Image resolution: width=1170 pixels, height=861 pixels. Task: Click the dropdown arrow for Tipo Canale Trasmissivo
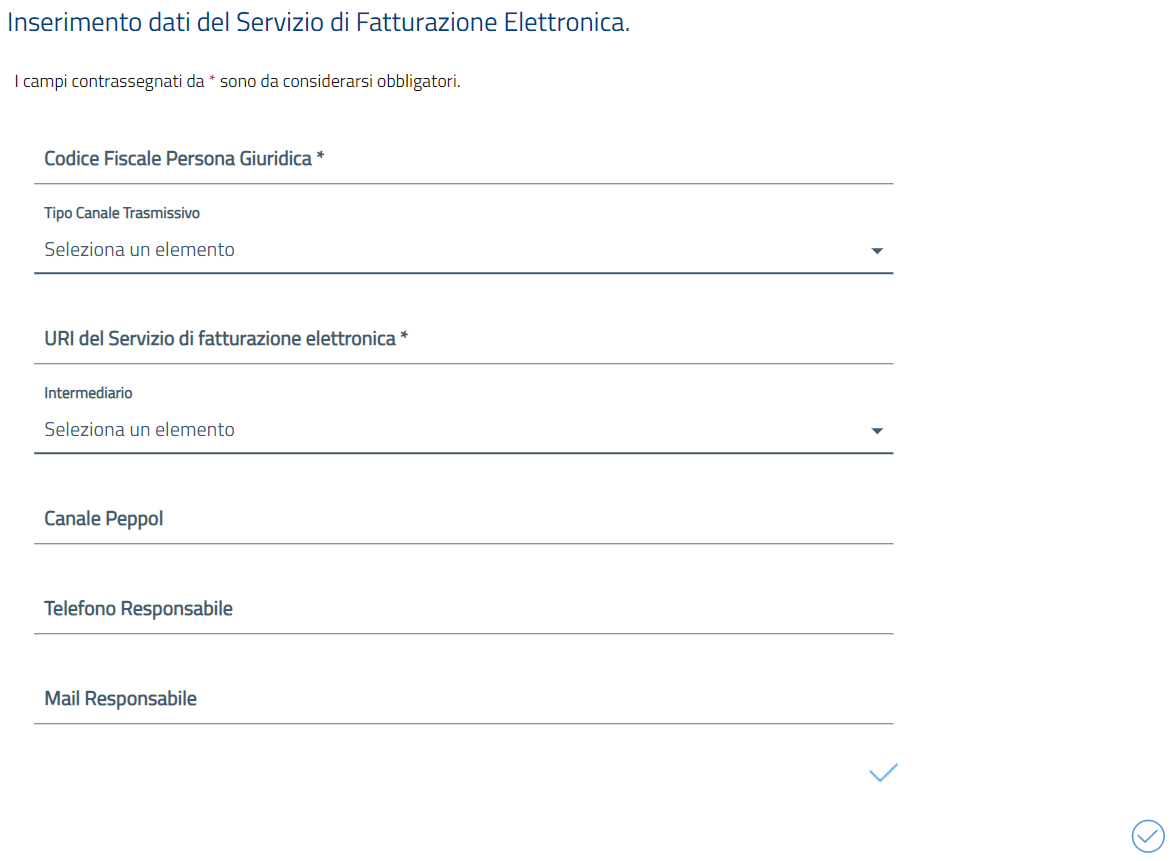click(x=877, y=251)
